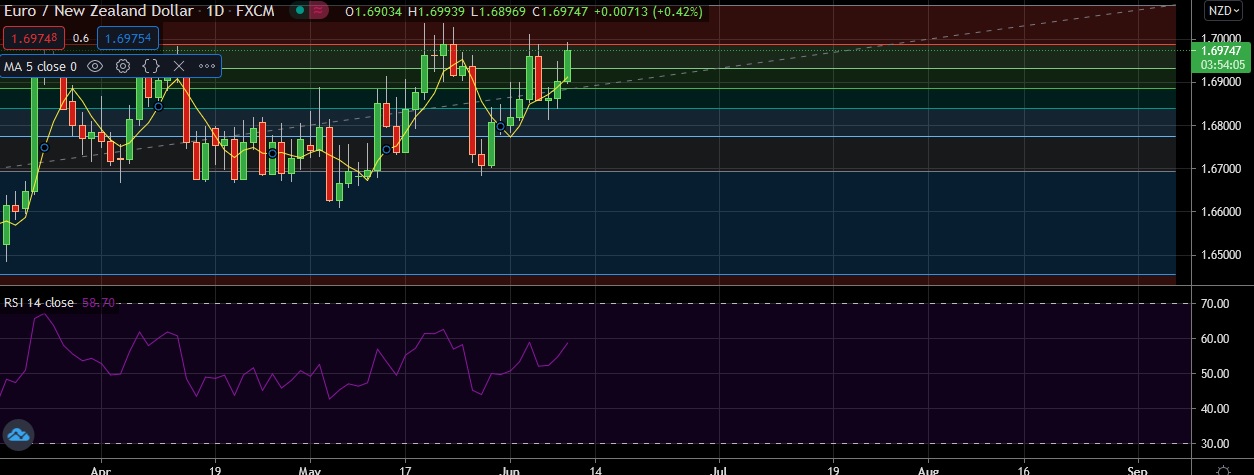Click the Aug date on the time axis
Screen dimensions: 1254x475
coord(929,468)
